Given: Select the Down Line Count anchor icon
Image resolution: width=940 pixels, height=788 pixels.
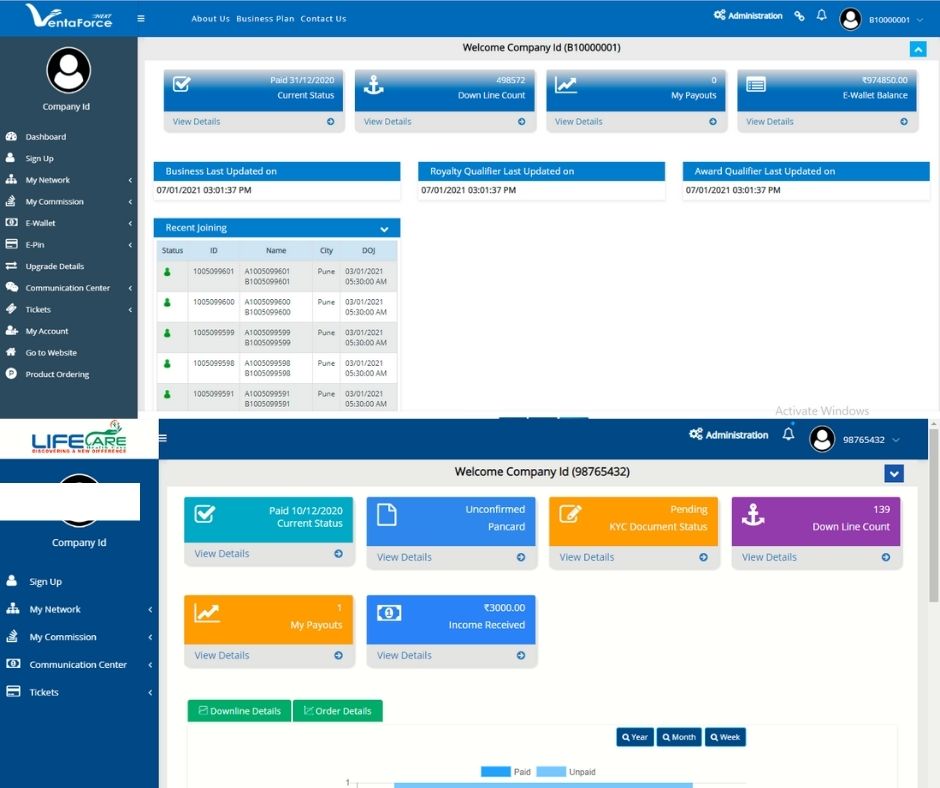Looking at the screenshot, I should [x=371, y=87].
